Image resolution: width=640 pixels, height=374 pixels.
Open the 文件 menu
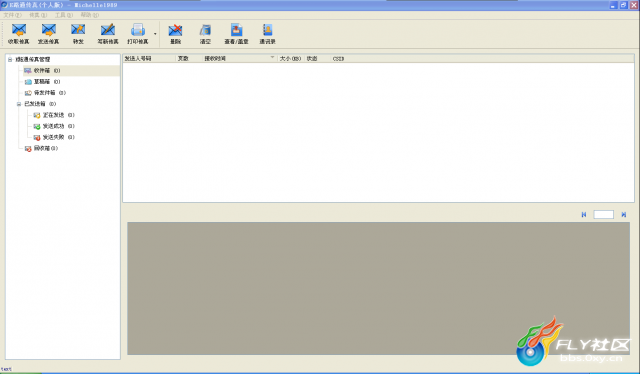12,15
